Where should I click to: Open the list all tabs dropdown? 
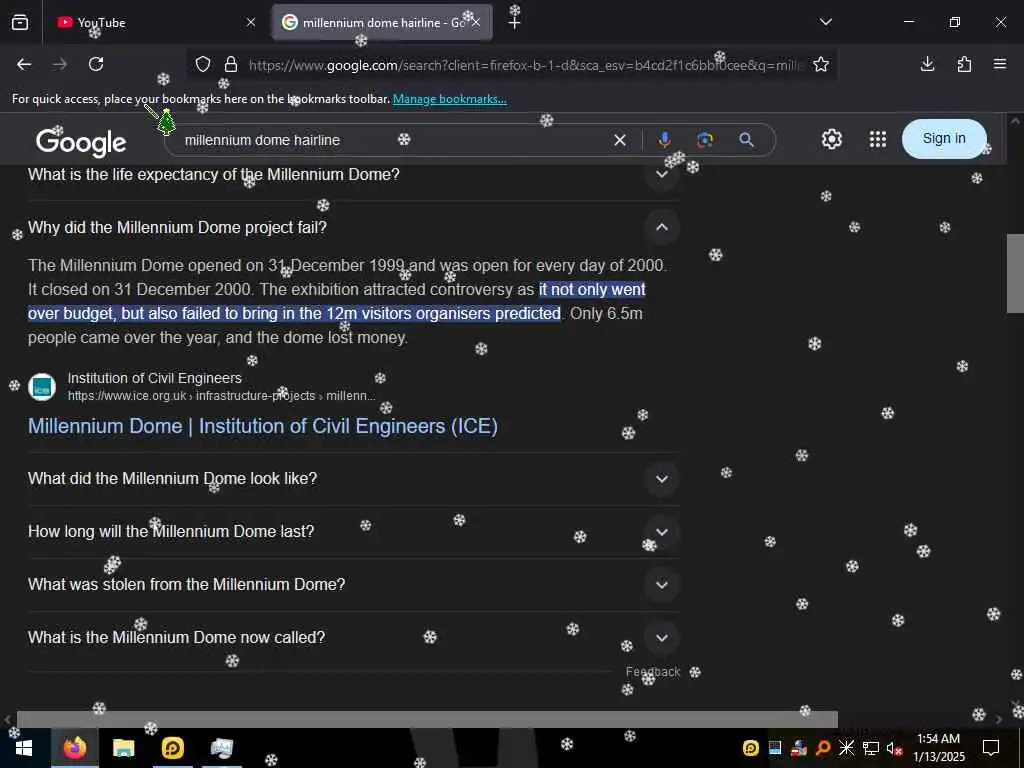[826, 22]
